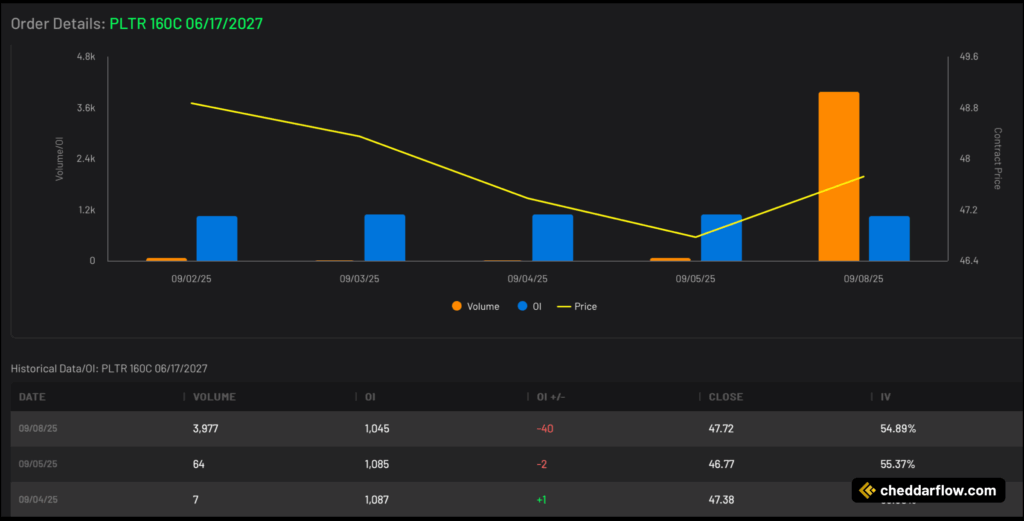Click the red -2 OI change value

541,464
